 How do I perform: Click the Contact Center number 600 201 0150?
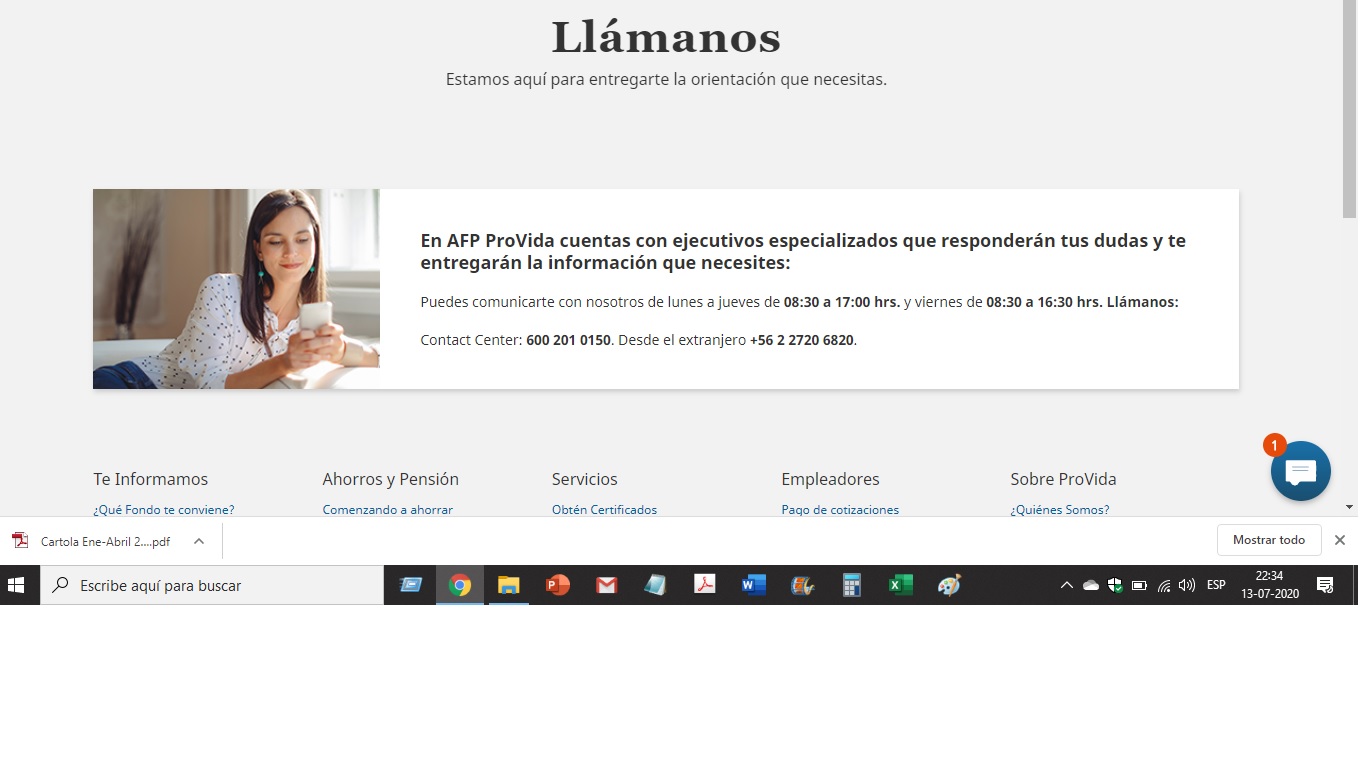568,340
